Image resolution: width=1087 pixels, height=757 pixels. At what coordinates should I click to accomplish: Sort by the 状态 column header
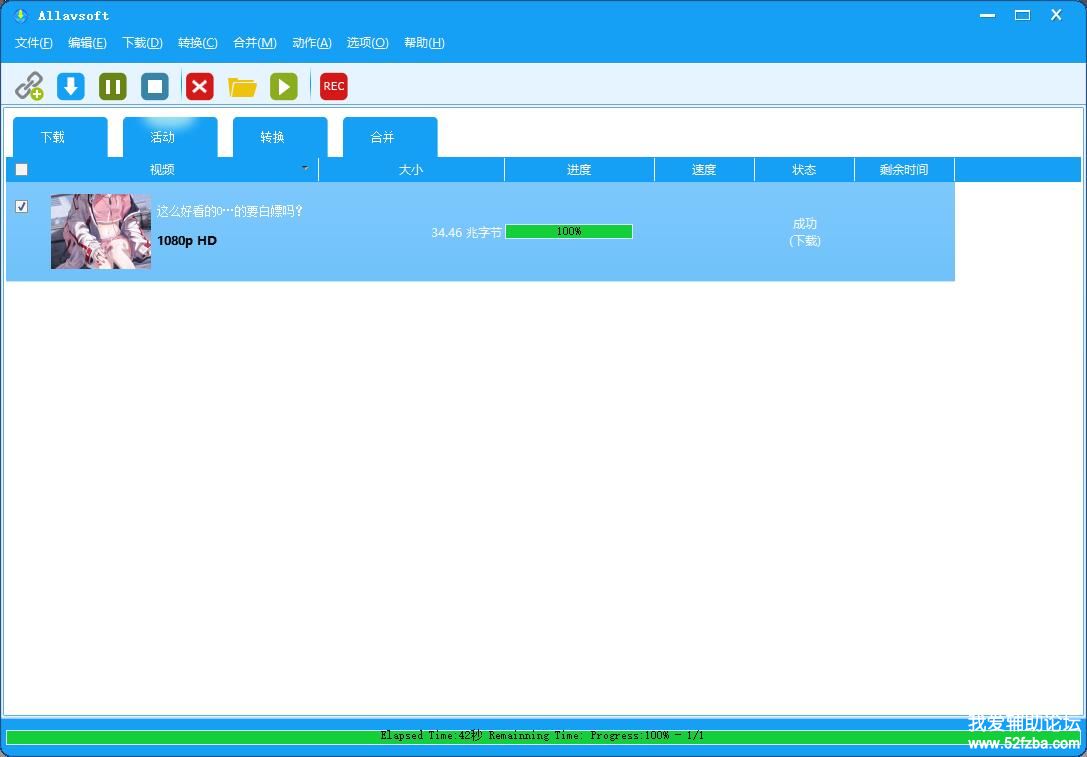click(x=804, y=170)
